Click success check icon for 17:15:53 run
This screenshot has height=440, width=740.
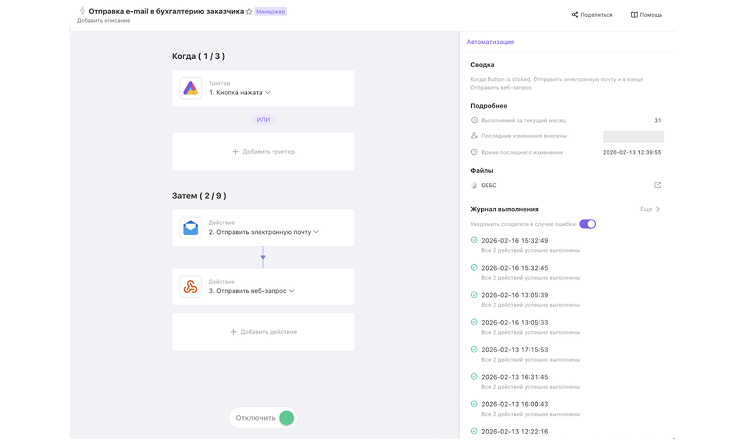(x=474, y=349)
